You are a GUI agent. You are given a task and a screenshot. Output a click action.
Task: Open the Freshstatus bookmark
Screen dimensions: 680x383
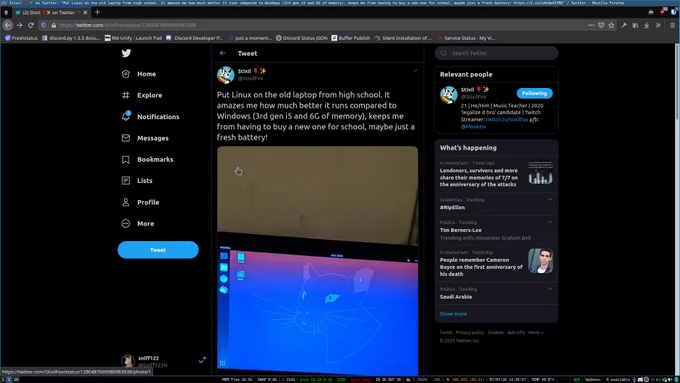coord(21,38)
